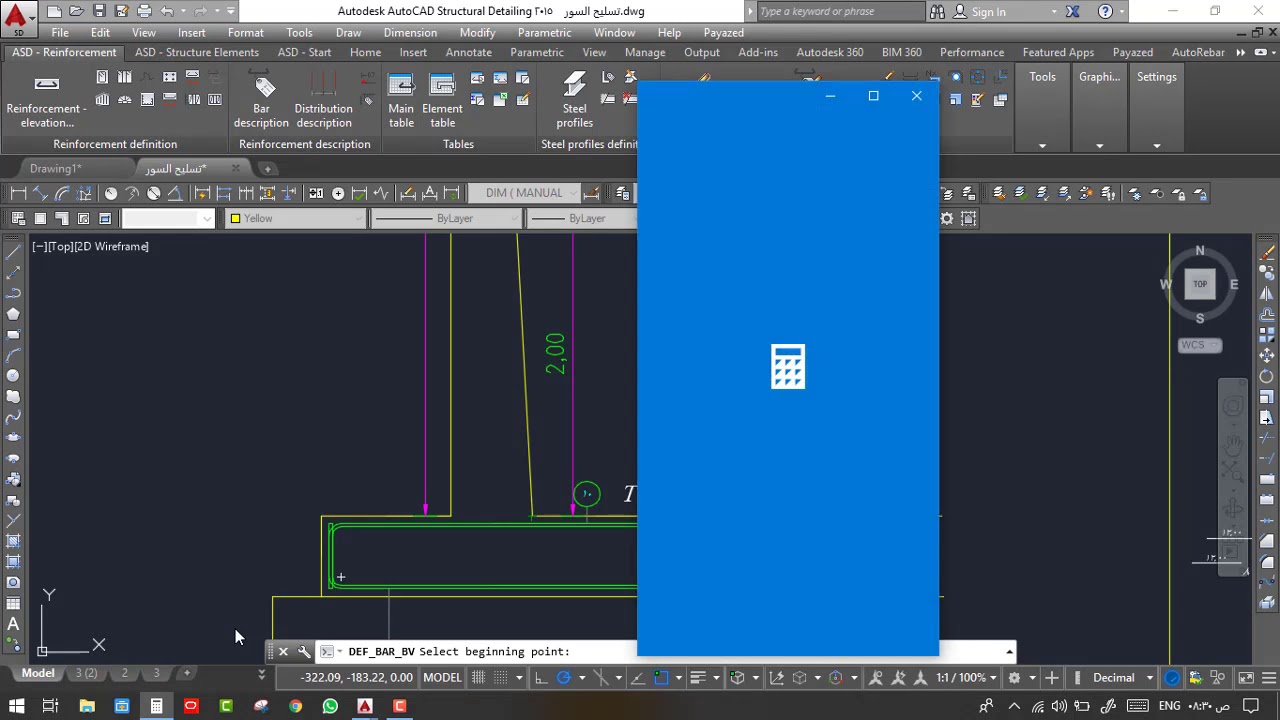Click the Bar description ribbon button
The width and height of the screenshot is (1280, 720).
click(261, 100)
